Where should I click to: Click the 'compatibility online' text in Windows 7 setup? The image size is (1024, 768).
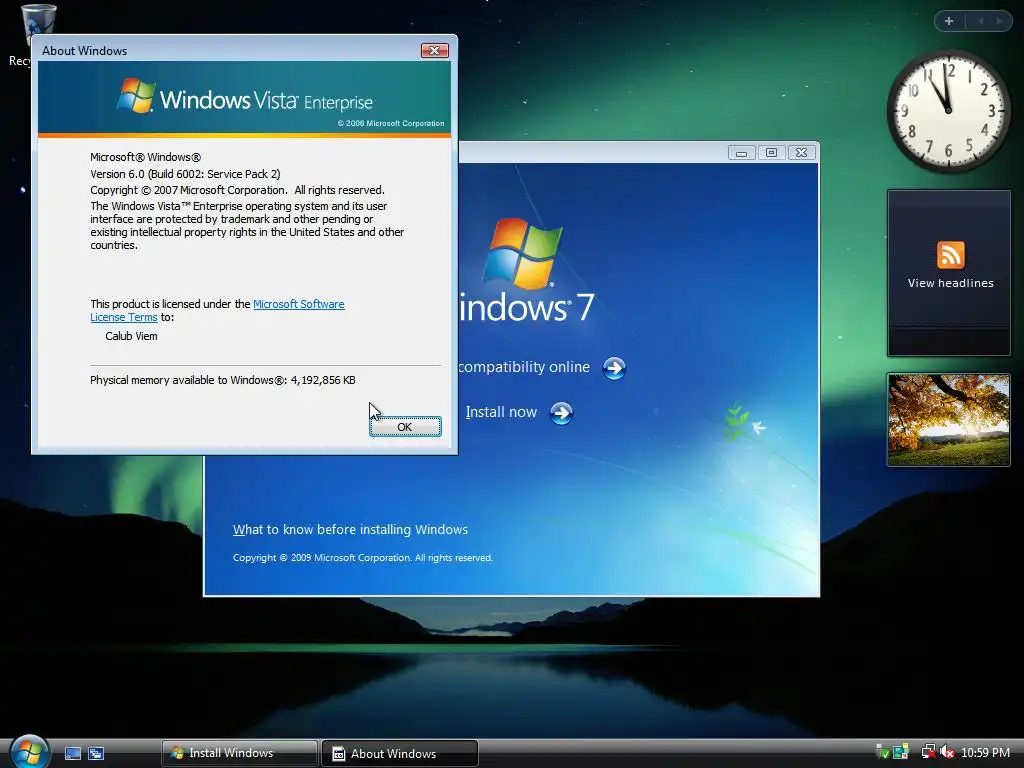pyautogui.click(x=524, y=367)
